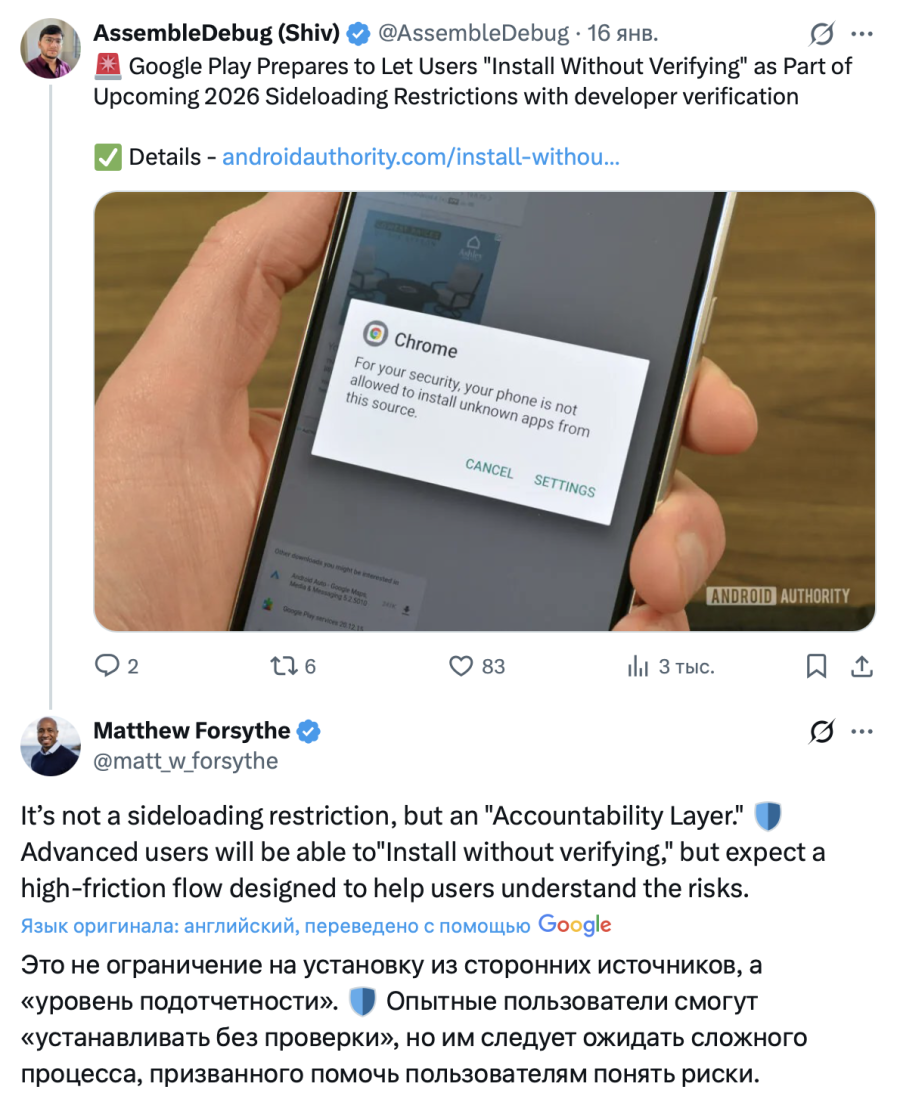
Task: Open view analytics showing 3 тыс.
Action: pyautogui.click(x=639, y=666)
